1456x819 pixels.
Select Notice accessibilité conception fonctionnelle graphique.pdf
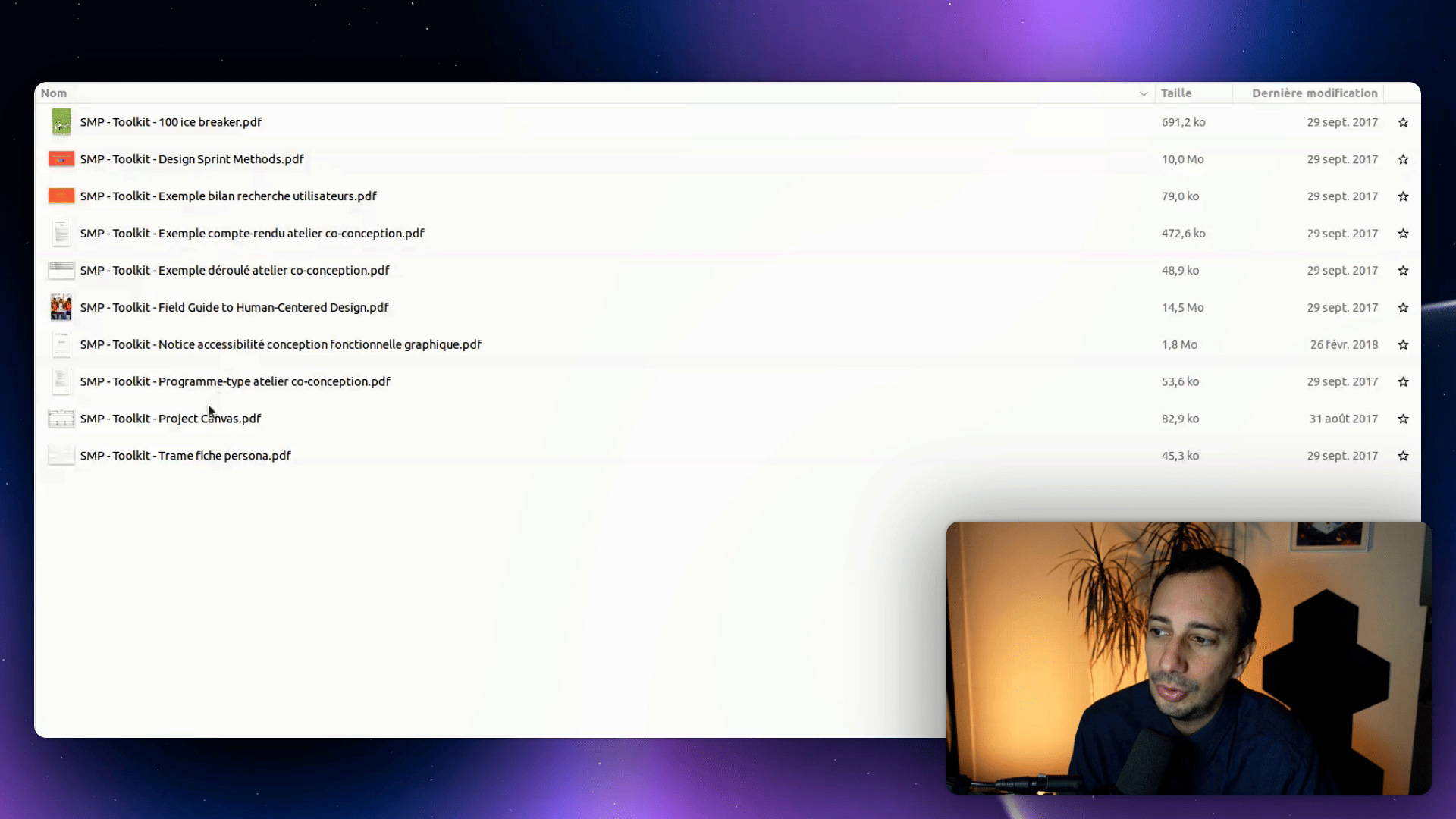(x=728, y=344)
